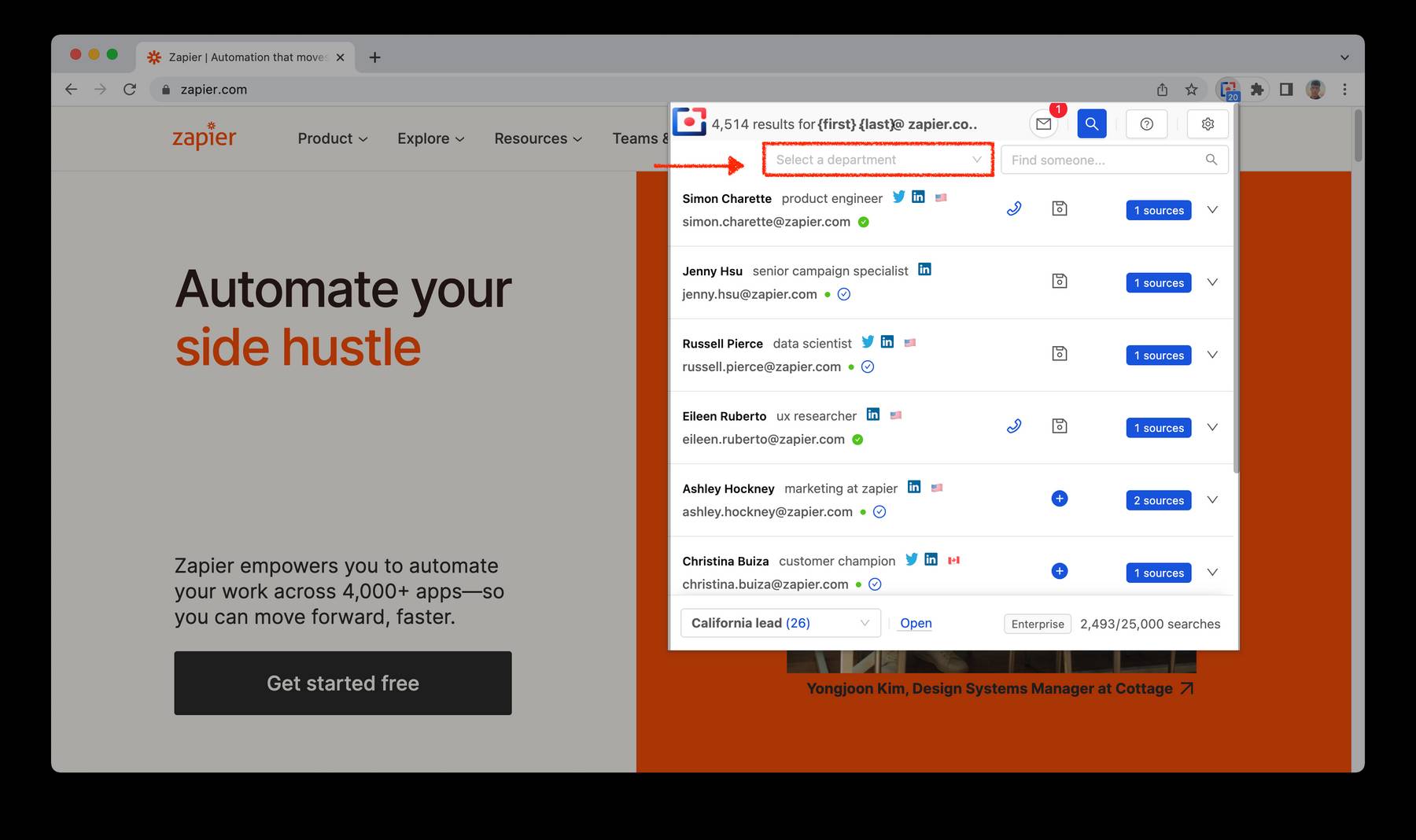Add Christina Buiza with the plus icon

click(1060, 571)
